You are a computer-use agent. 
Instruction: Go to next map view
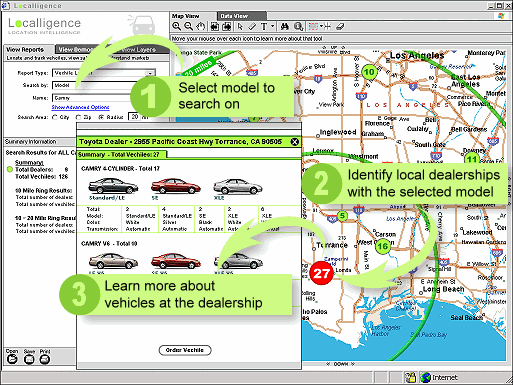pos(227,26)
